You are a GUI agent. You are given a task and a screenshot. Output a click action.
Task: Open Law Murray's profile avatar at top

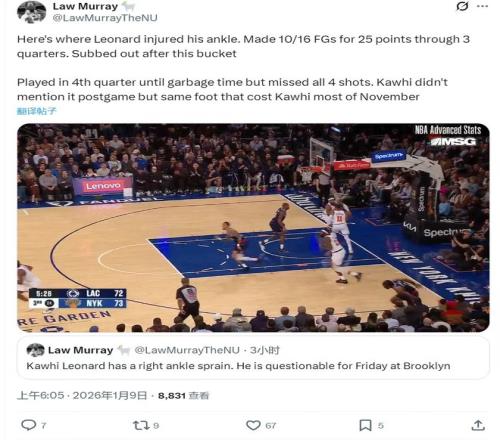coord(32,12)
